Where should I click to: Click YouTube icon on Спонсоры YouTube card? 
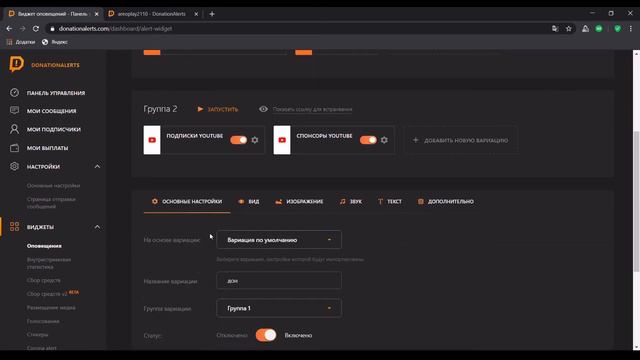click(282, 140)
